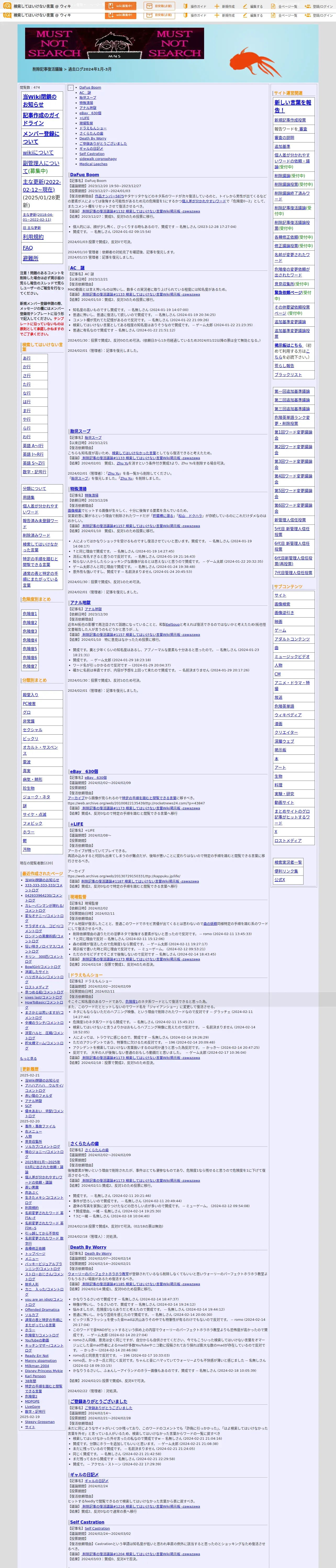Open ウィキペディア subcontent link
The height and width of the screenshot is (1568, 336).
(288, 715)
